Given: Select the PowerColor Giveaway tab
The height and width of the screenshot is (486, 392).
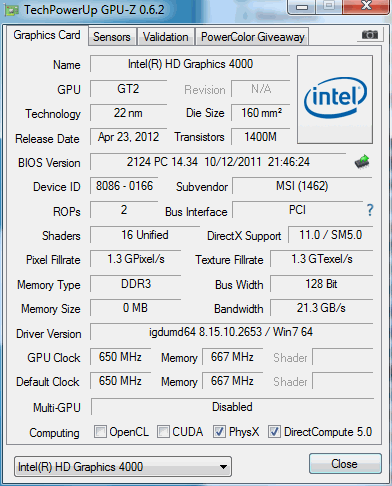Looking at the screenshot, I should tap(253, 37).
